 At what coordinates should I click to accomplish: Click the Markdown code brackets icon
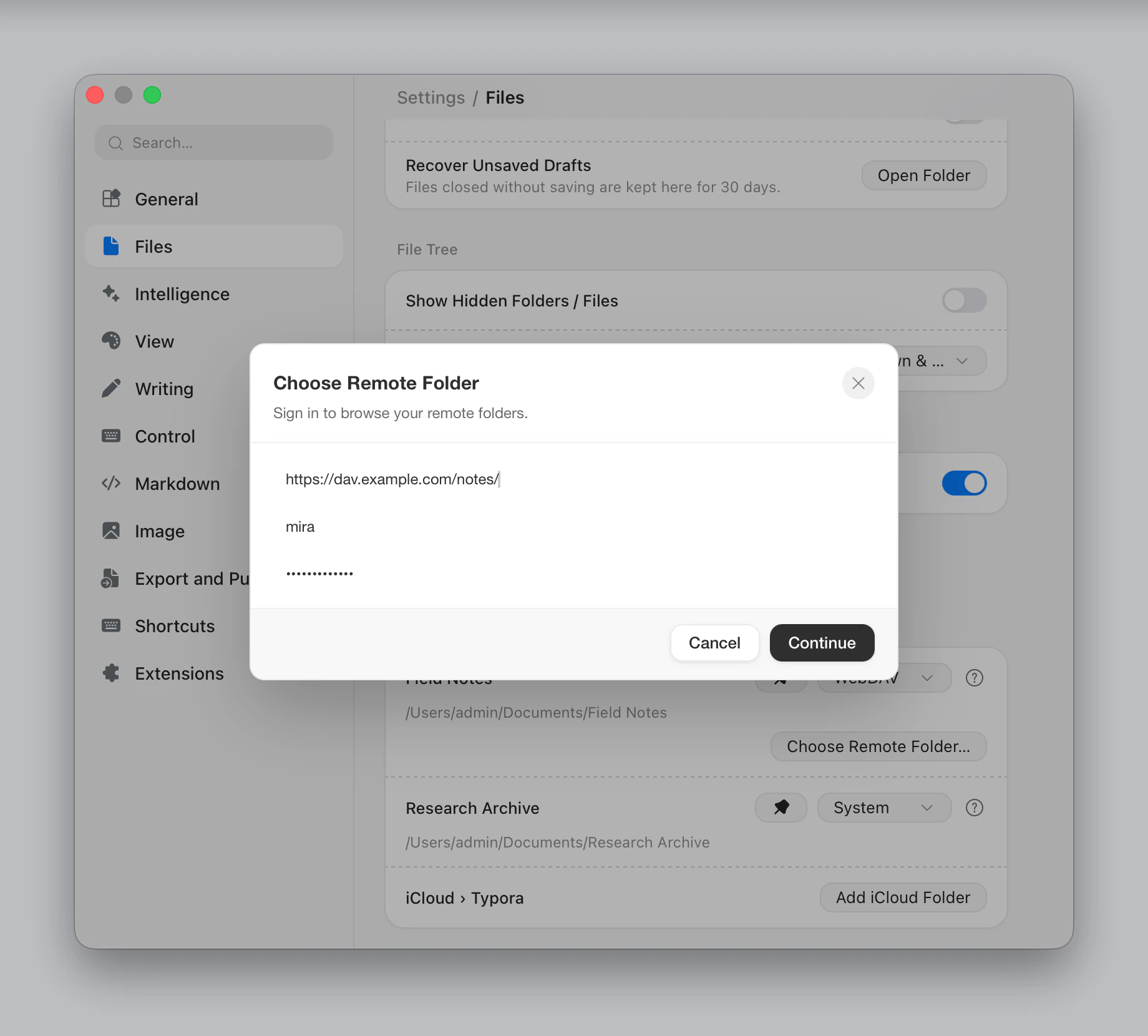click(x=111, y=483)
